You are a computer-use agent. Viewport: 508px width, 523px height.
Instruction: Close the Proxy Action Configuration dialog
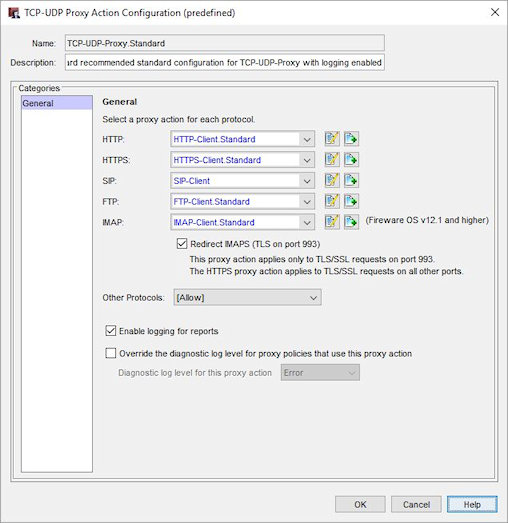click(495, 12)
